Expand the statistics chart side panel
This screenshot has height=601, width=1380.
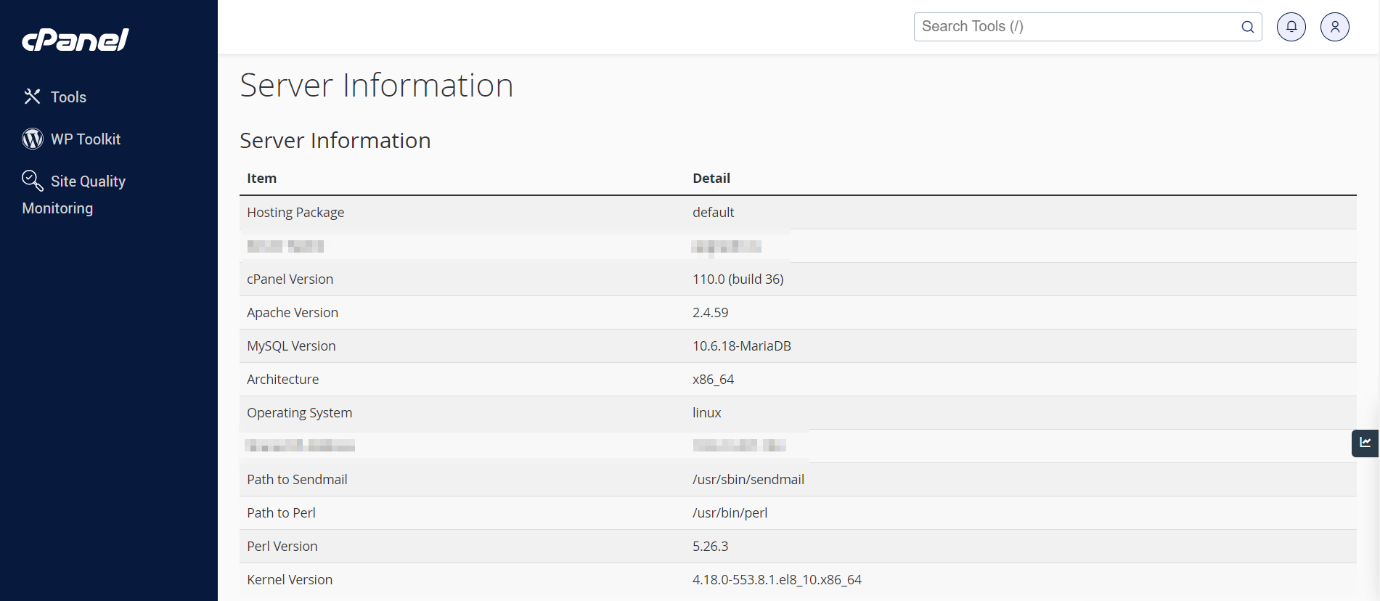[1365, 443]
